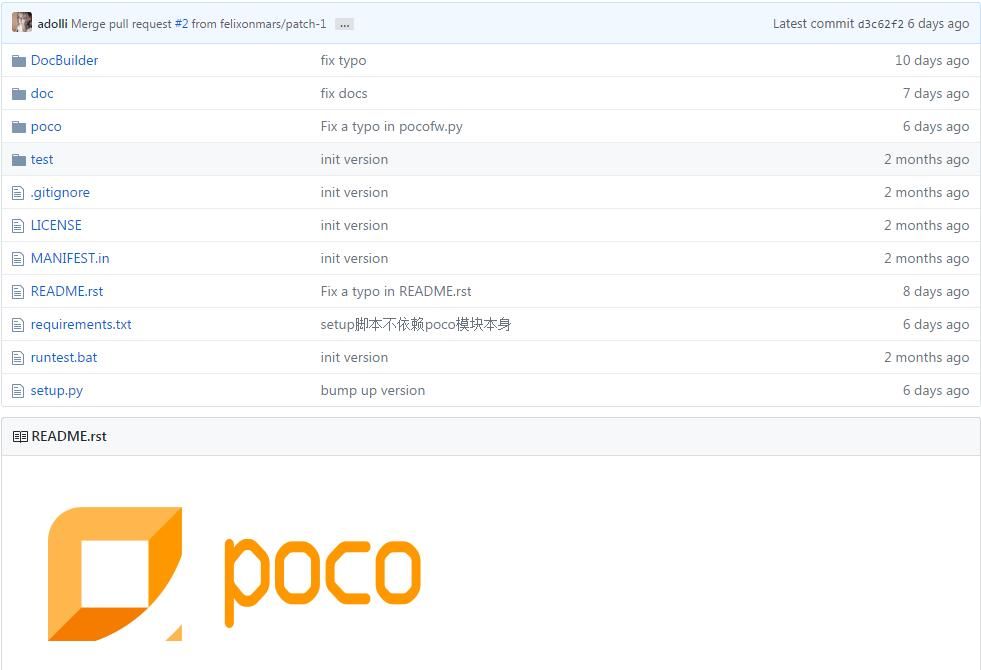This screenshot has width=981, height=670.
Task: Click the MANIFEST.in file icon
Action: point(18,259)
